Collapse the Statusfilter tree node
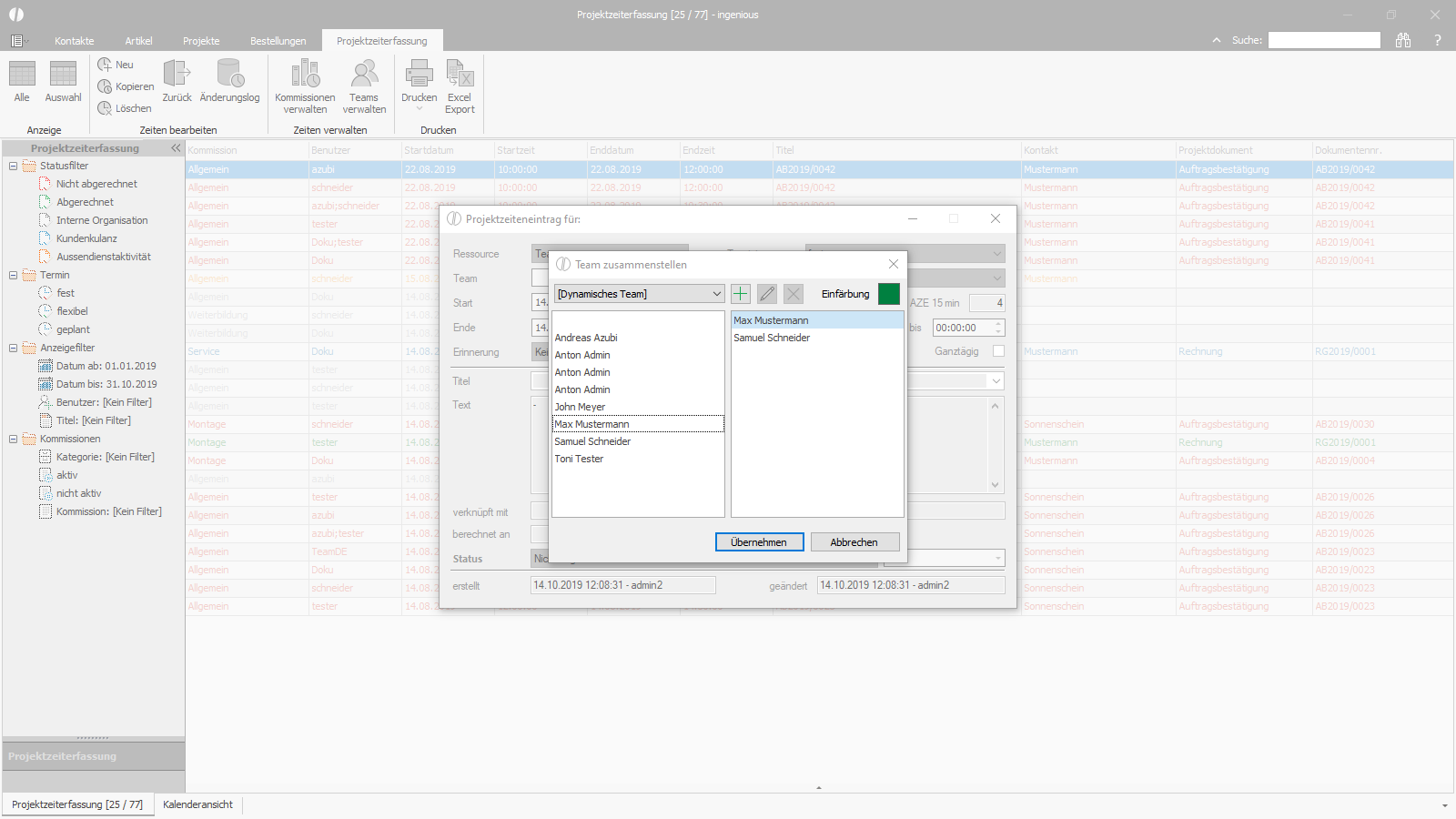 click(13, 166)
